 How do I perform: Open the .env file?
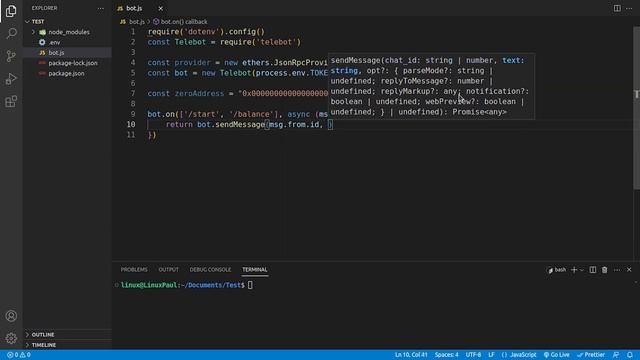click(67, 42)
